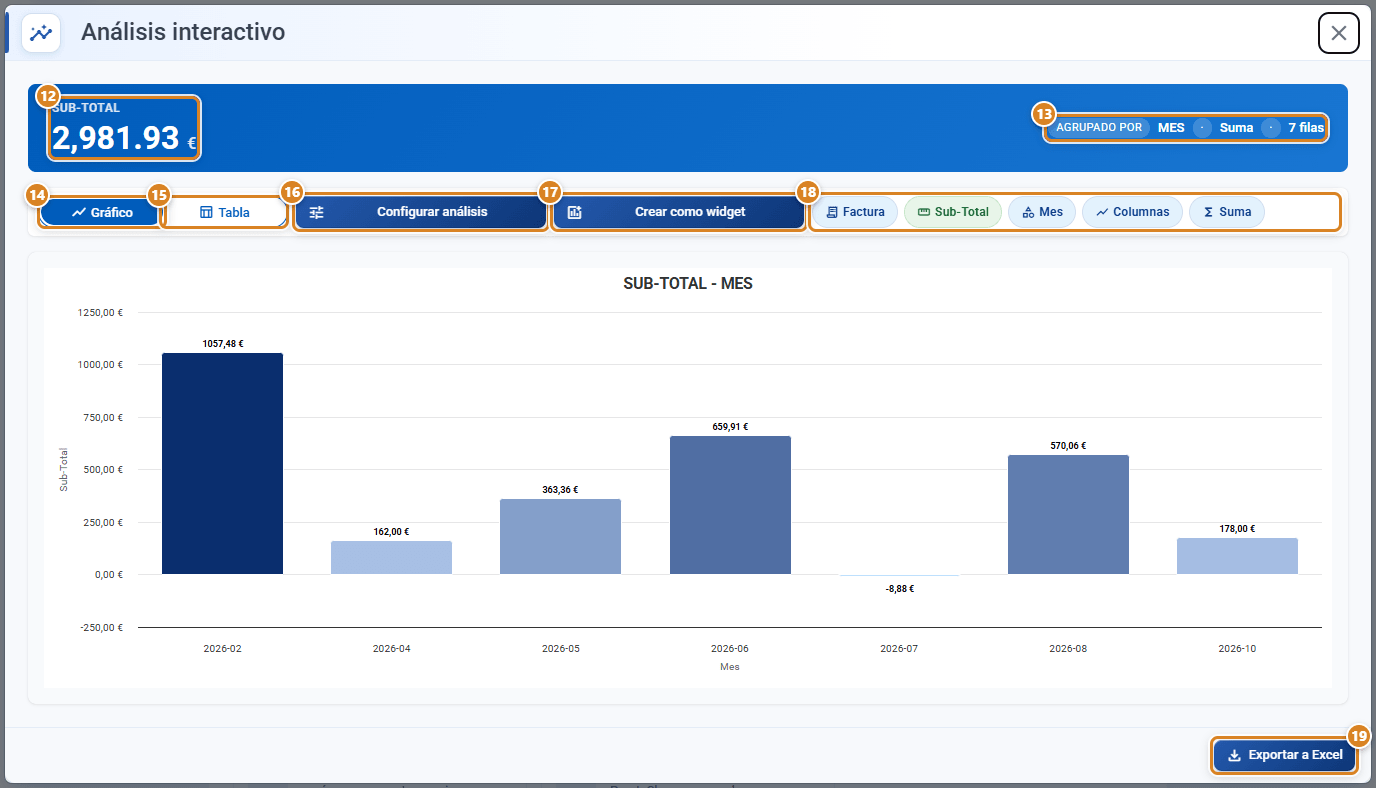Click the MES badge in grouped-by summary
The height and width of the screenshot is (788, 1376).
pyautogui.click(x=1171, y=128)
